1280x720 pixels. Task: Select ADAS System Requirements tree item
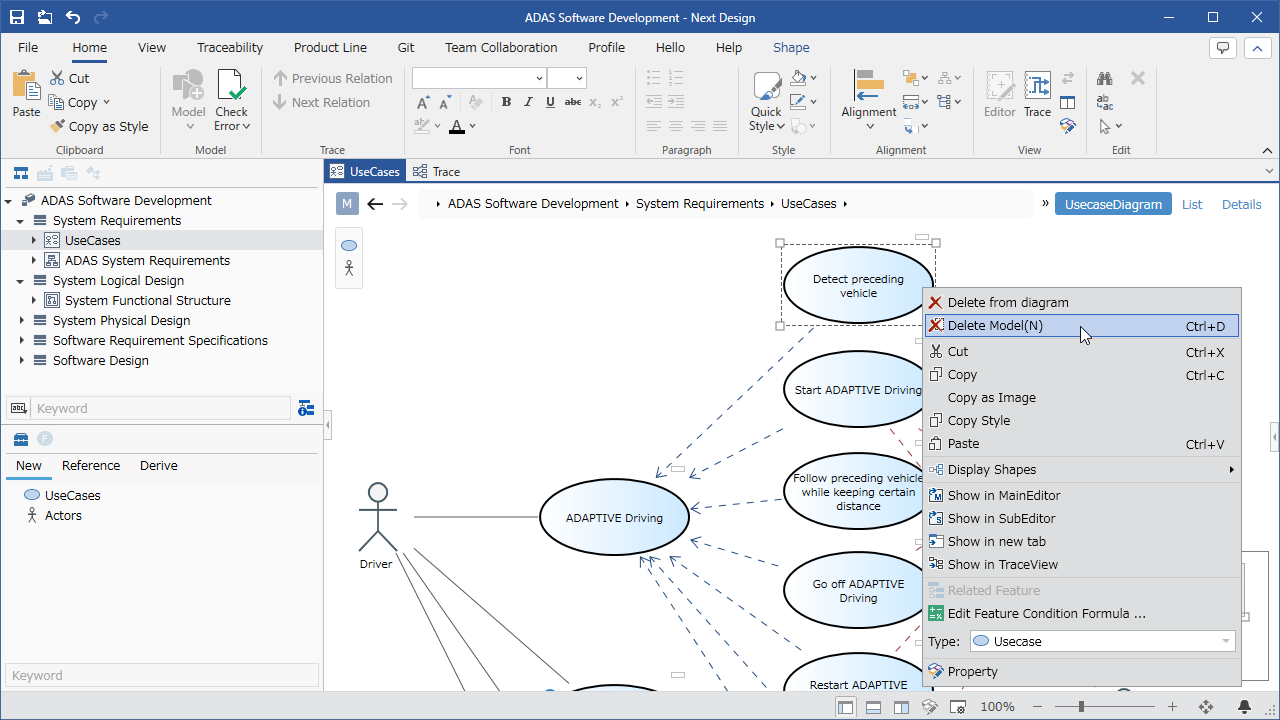147,261
